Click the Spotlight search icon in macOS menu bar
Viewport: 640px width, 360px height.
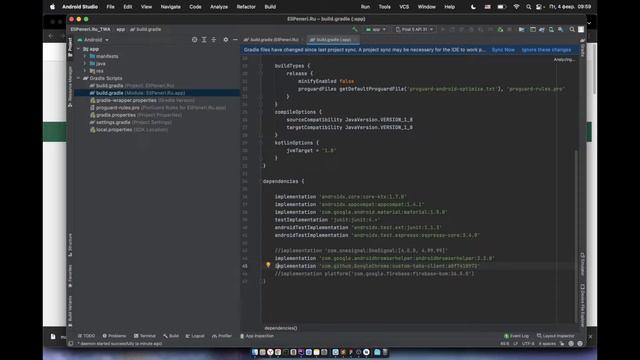point(529,7)
